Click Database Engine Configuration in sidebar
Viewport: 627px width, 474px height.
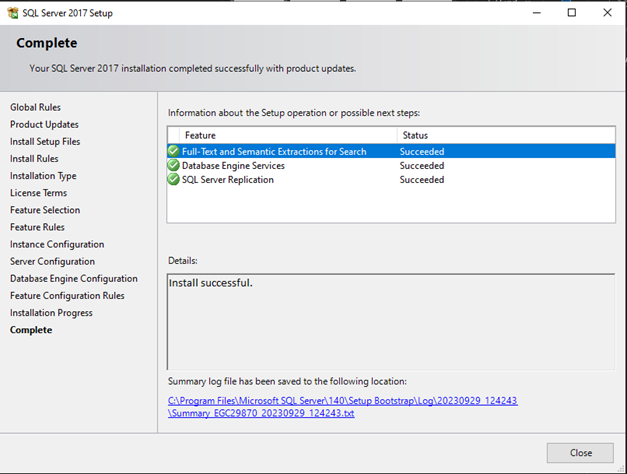[x=74, y=279]
